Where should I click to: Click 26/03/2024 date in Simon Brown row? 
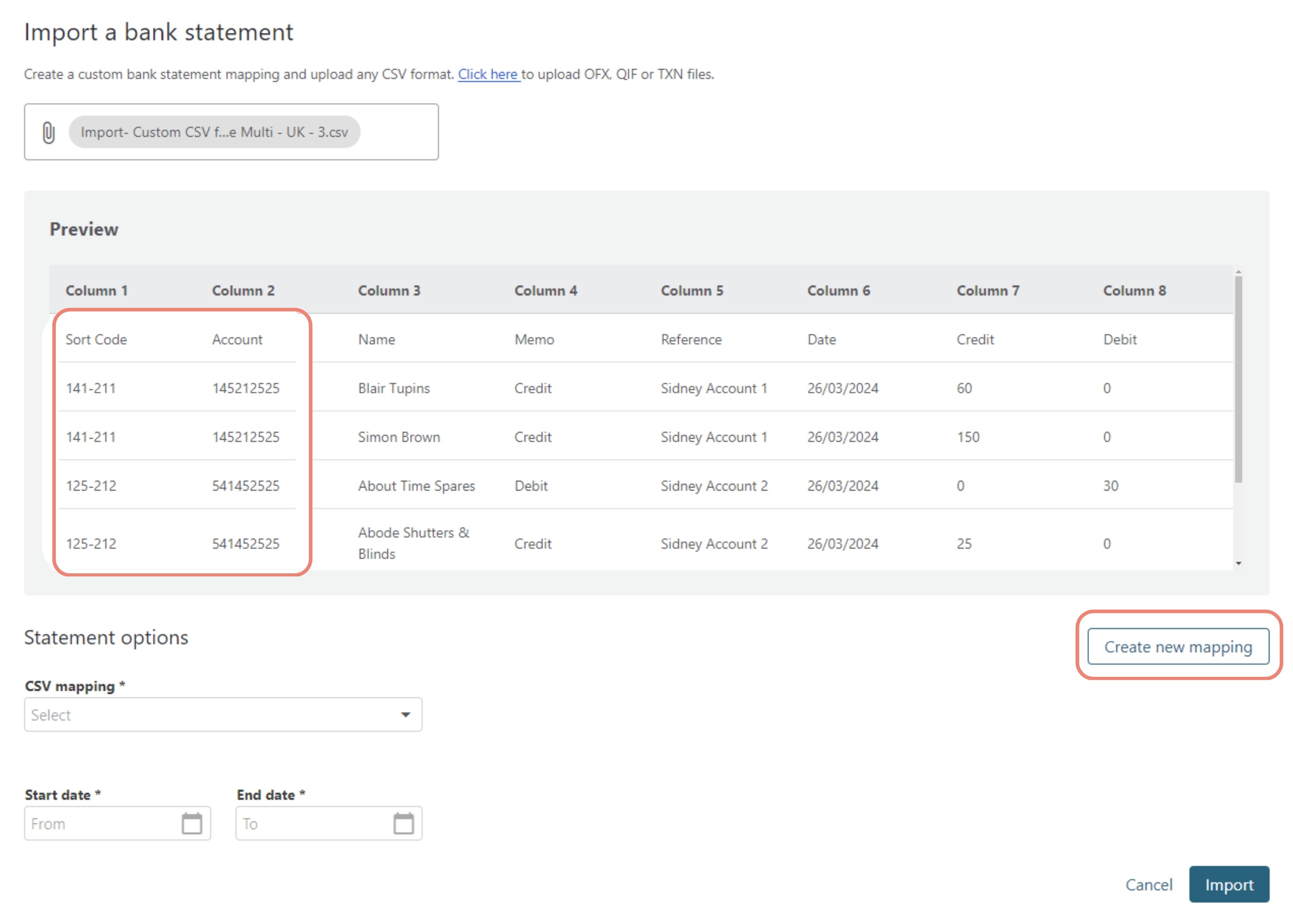click(843, 437)
